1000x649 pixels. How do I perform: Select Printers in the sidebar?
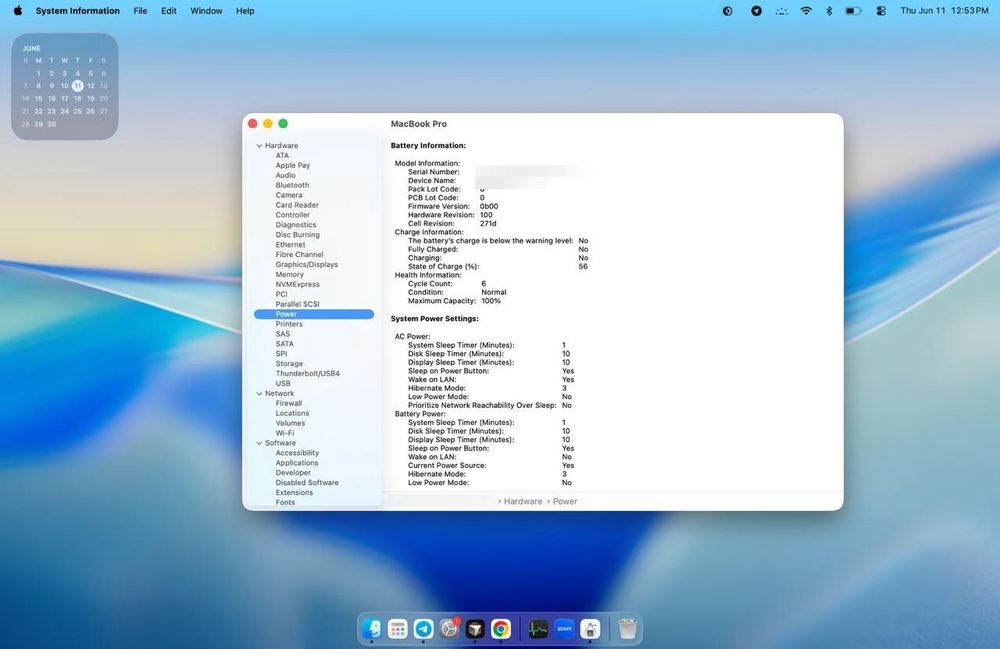pos(289,324)
